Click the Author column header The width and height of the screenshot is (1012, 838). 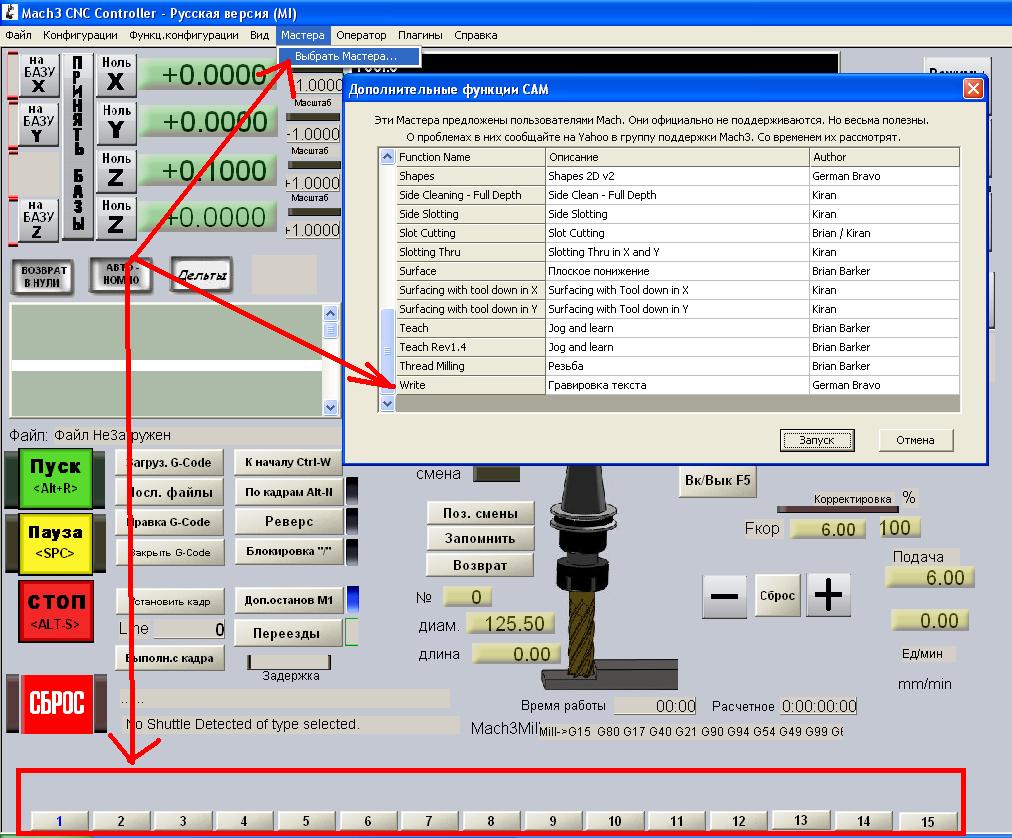coord(884,157)
